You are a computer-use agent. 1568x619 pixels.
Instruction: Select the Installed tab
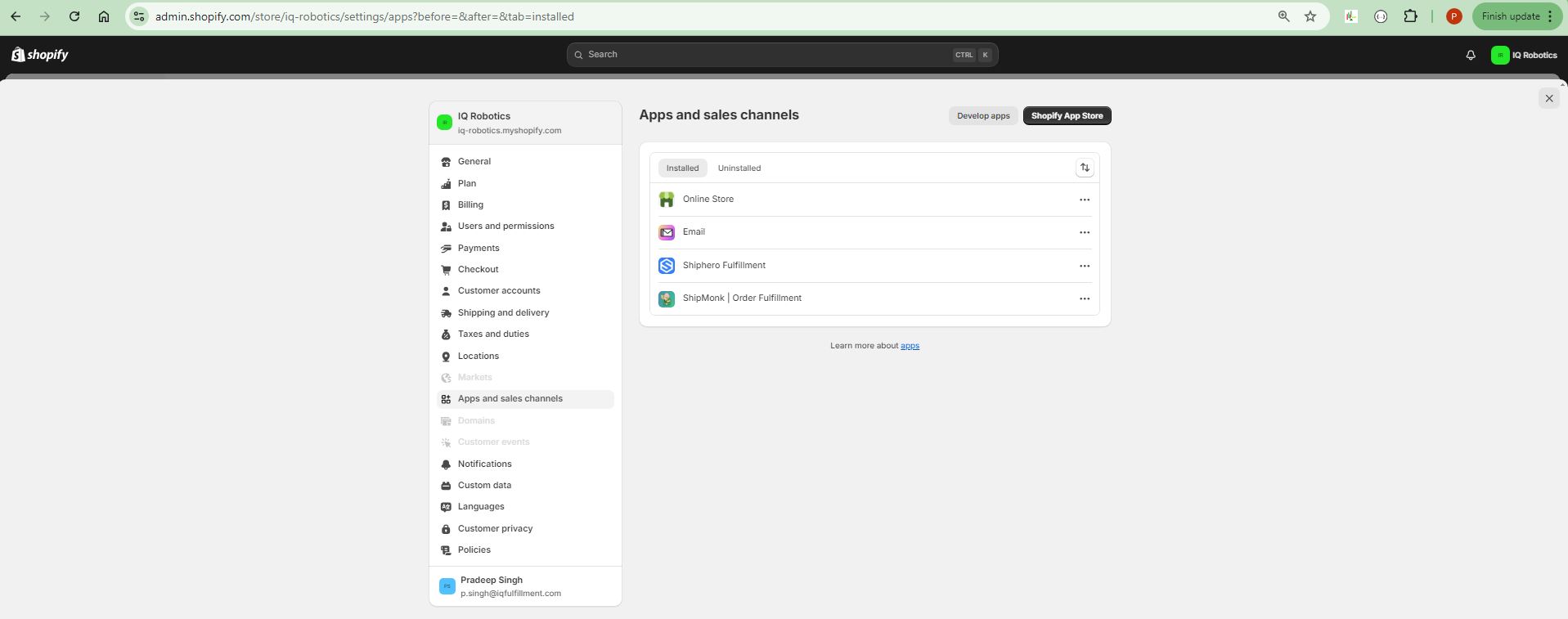tap(682, 168)
